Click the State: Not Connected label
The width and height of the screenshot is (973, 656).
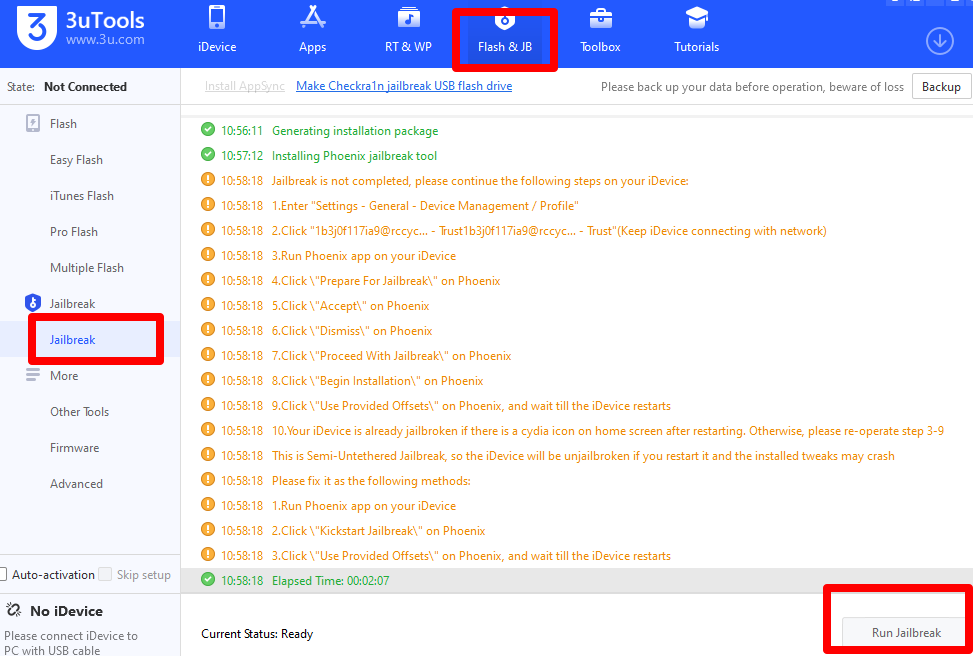click(67, 87)
